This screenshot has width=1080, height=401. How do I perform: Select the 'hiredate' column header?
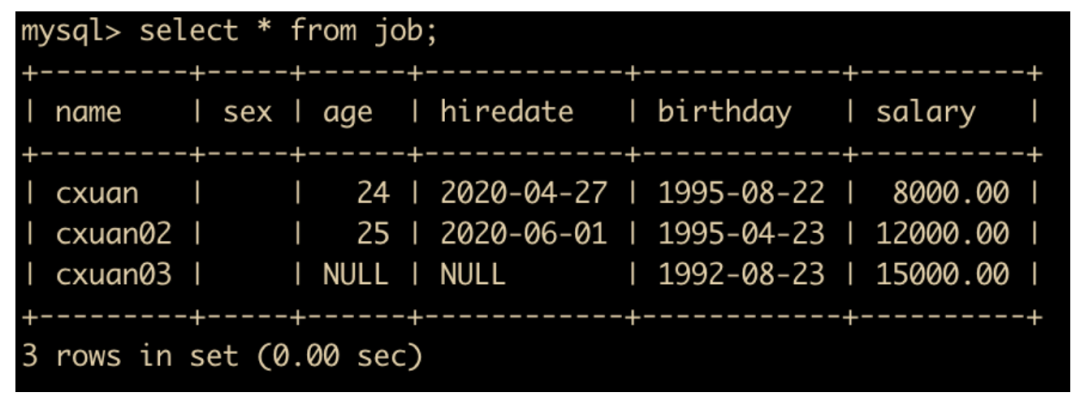click(507, 112)
